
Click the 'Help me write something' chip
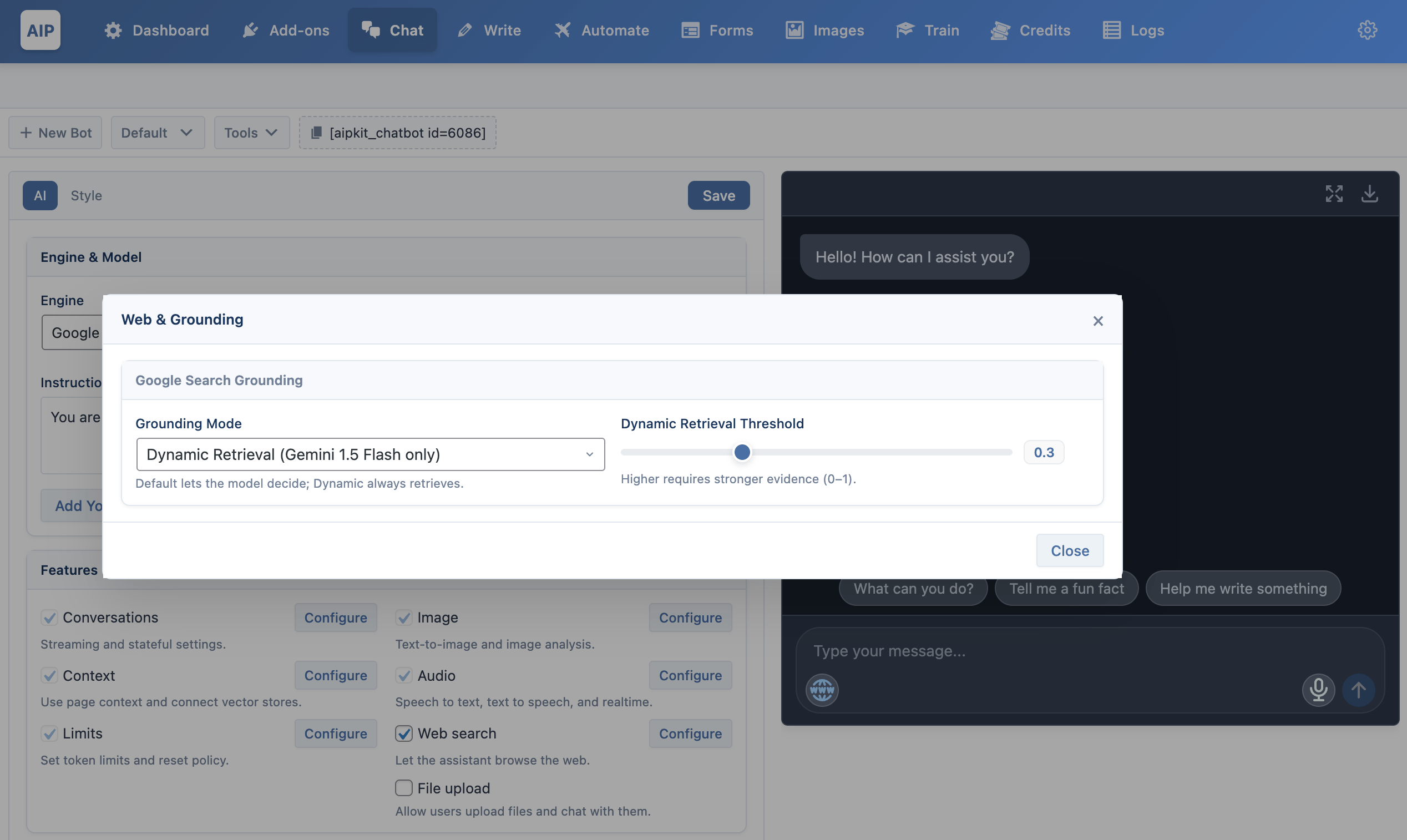click(1243, 589)
